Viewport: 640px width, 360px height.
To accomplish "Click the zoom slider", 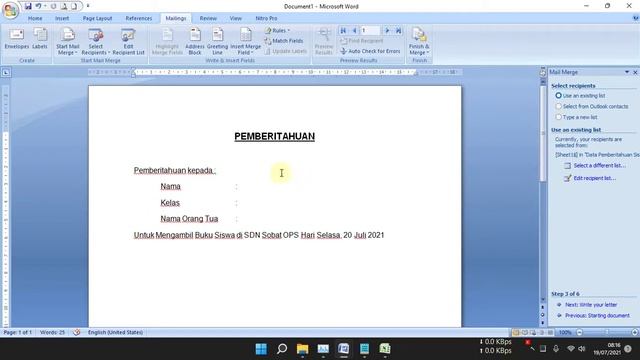I will 607,332.
